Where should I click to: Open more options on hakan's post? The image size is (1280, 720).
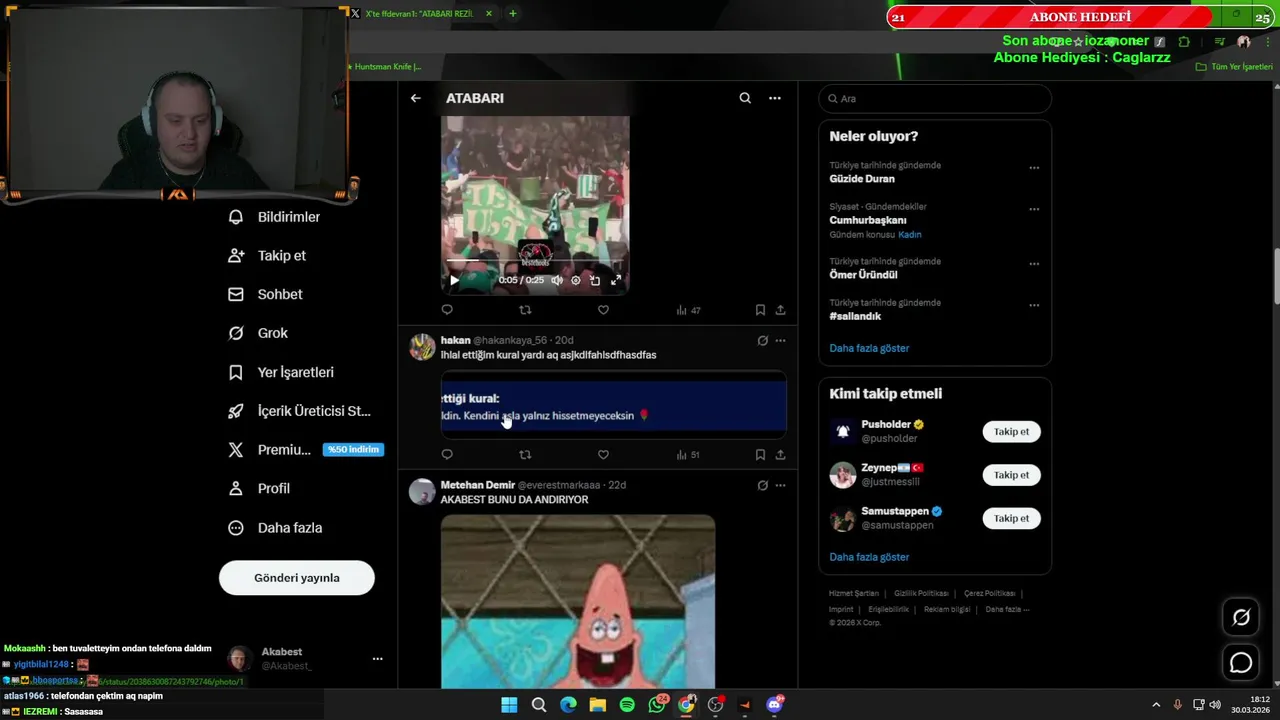pos(780,341)
